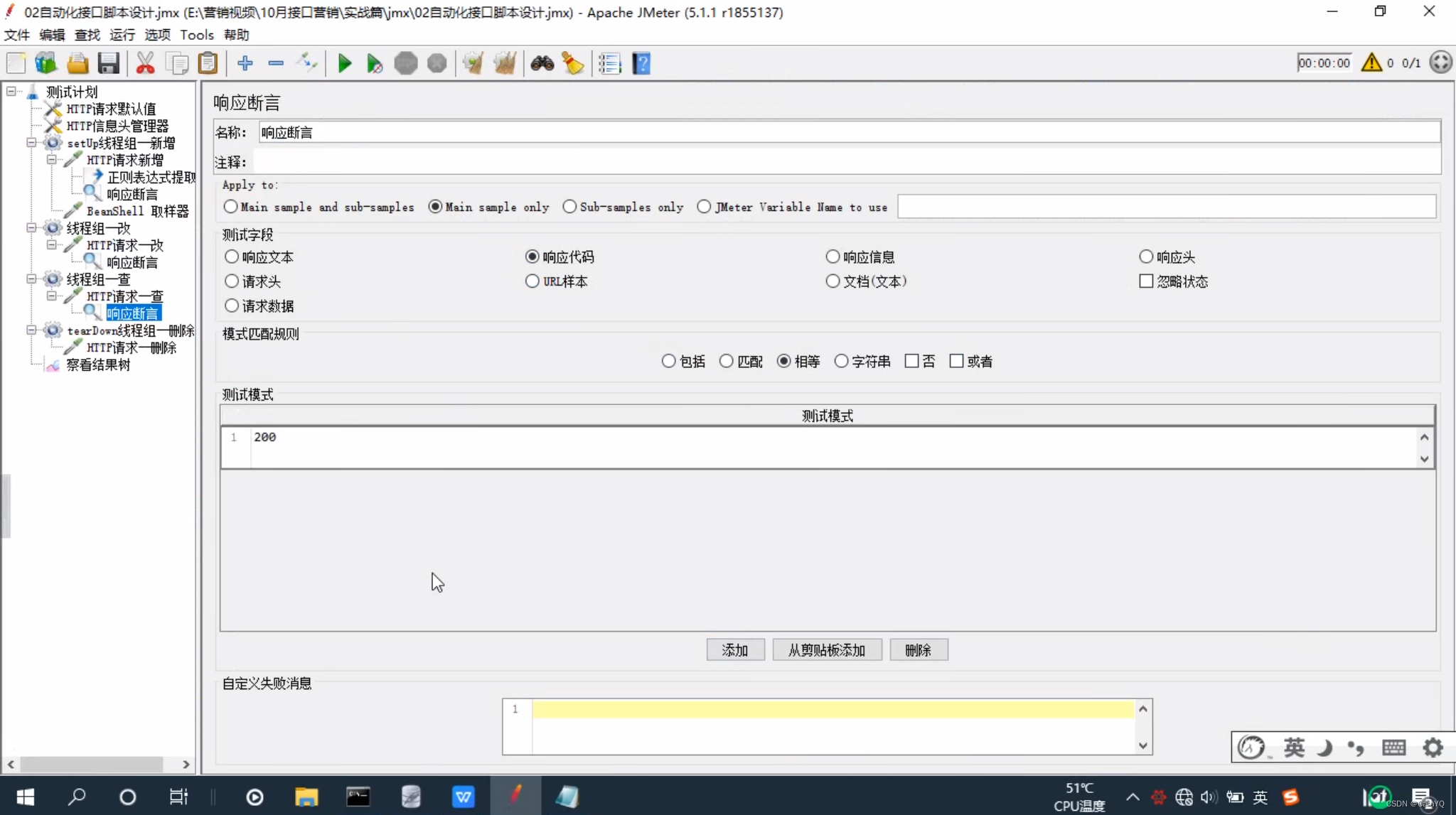Image resolution: width=1456 pixels, height=815 pixels.
Task: Select 察看结果树 in the tree
Action: [98, 365]
